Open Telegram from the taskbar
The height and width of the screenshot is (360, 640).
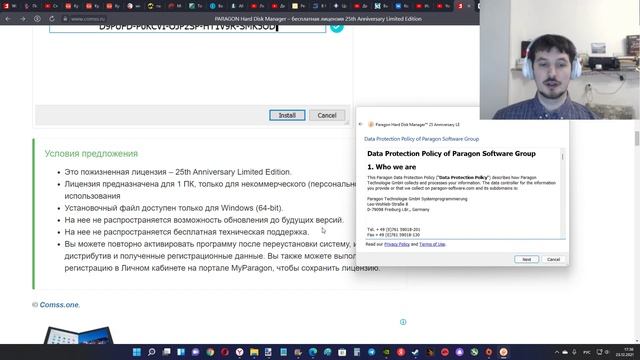click(x=371, y=352)
